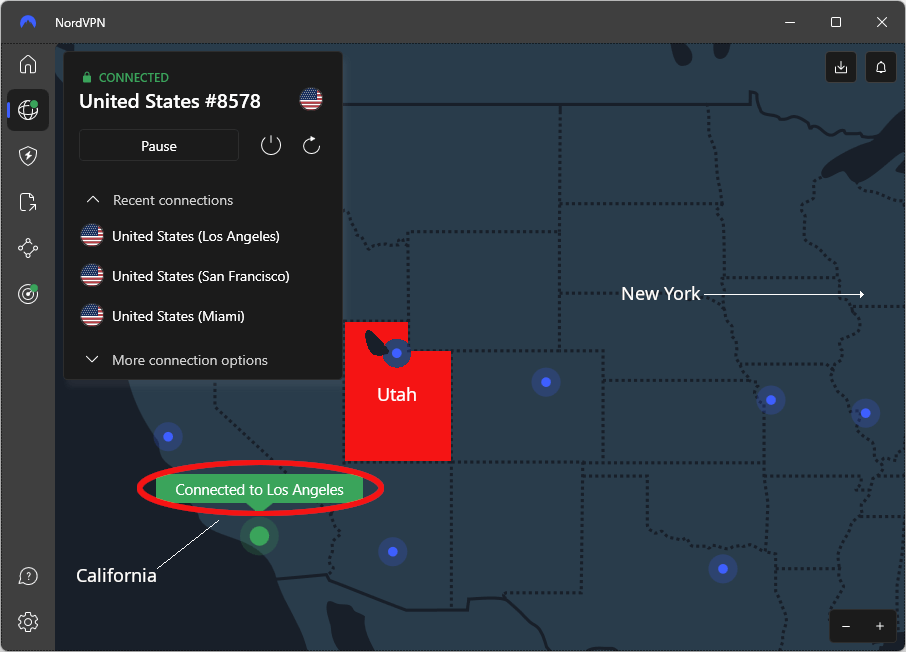Click the US flag beside server name
This screenshot has height=652, width=906.
coord(311,99)
